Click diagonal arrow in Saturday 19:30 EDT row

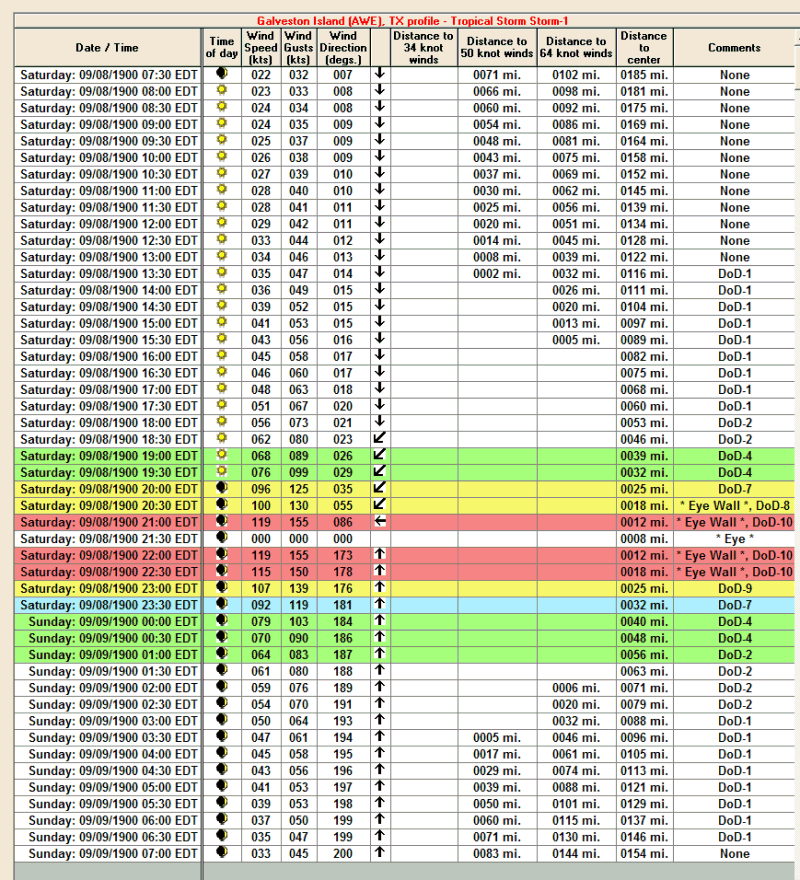(x=380, y=471)
